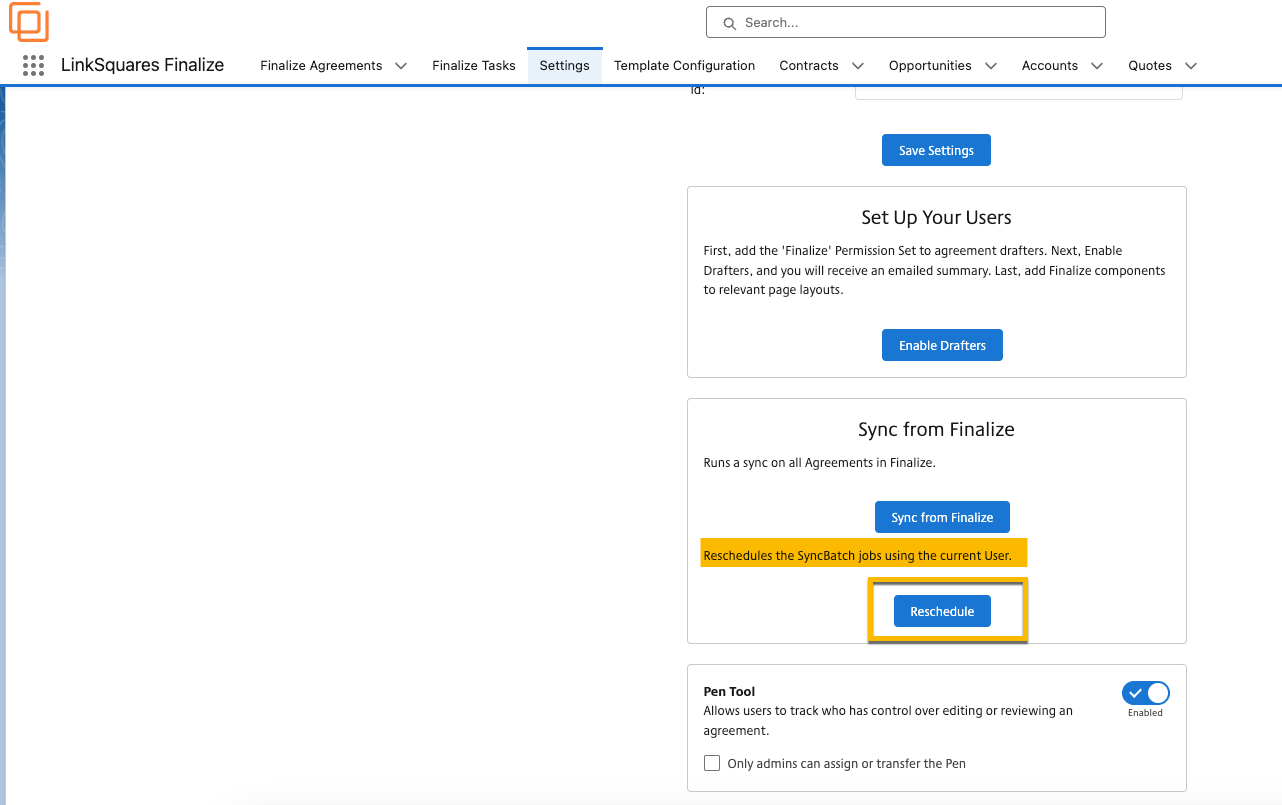The width and height of the screenshot is (1282, 805).
Task: Click the Reschedule button
Action: coord(942,611)
